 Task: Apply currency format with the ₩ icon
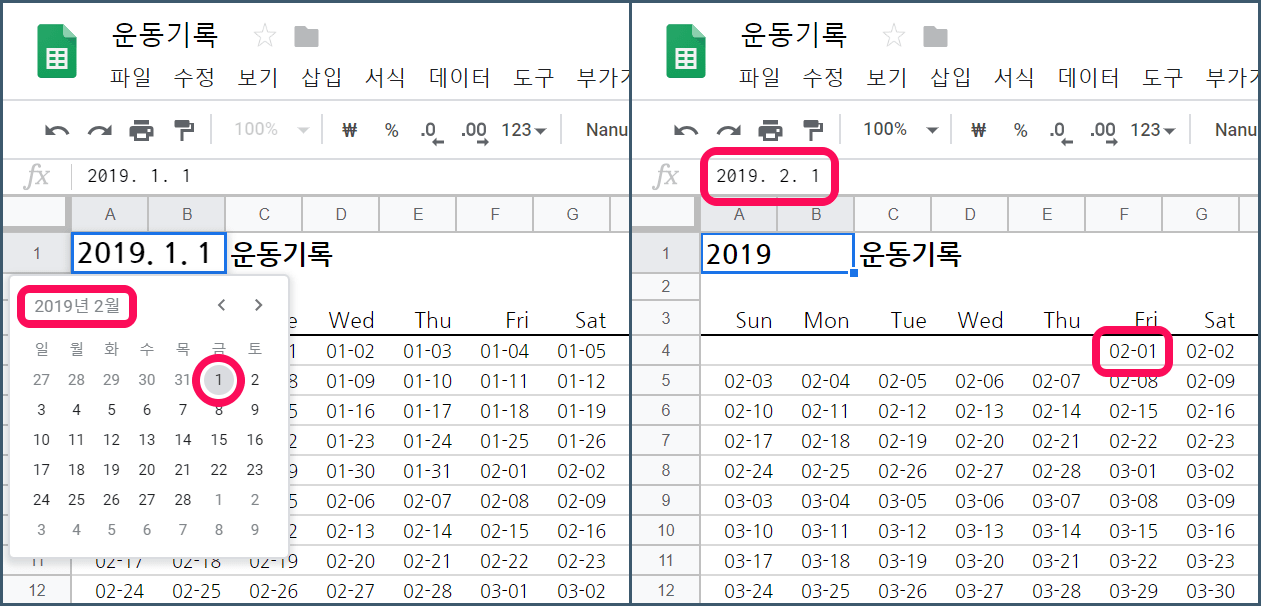tap(349, 131)
